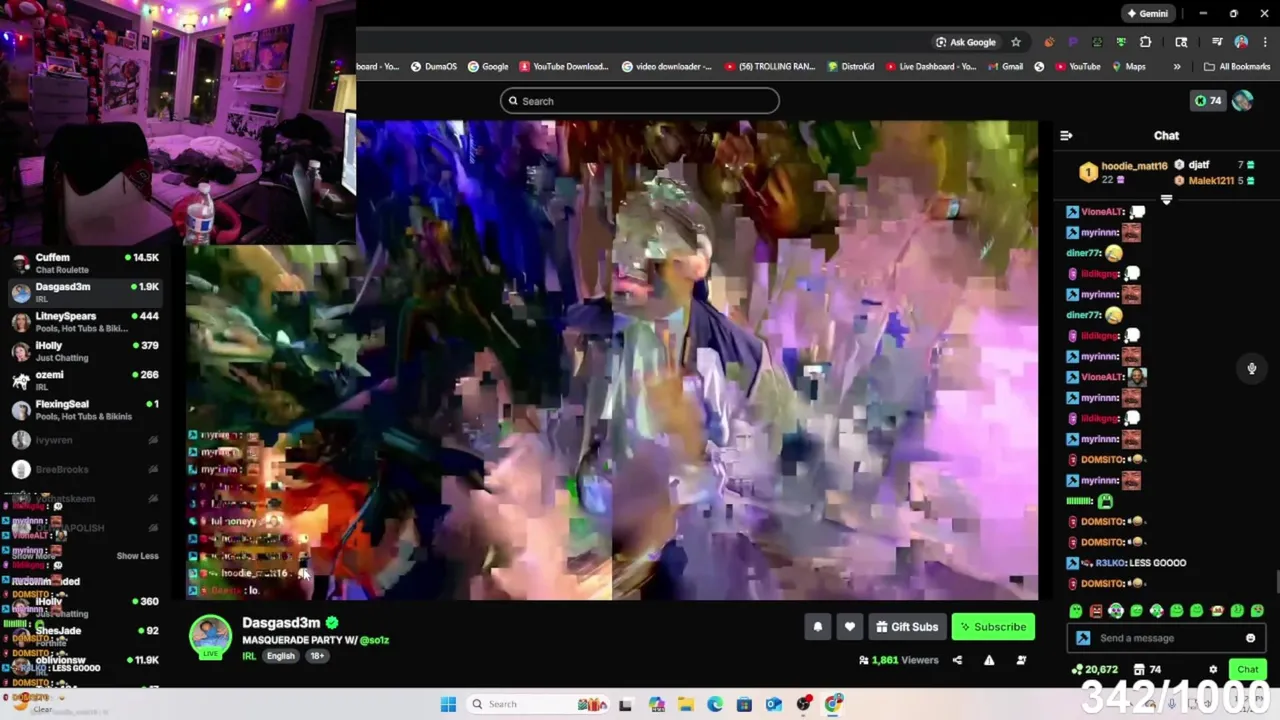Image resolution: width=1280 pixels, height=720 pixels.
Task: Open the @so1z mention link
Action: click(374, 640)
